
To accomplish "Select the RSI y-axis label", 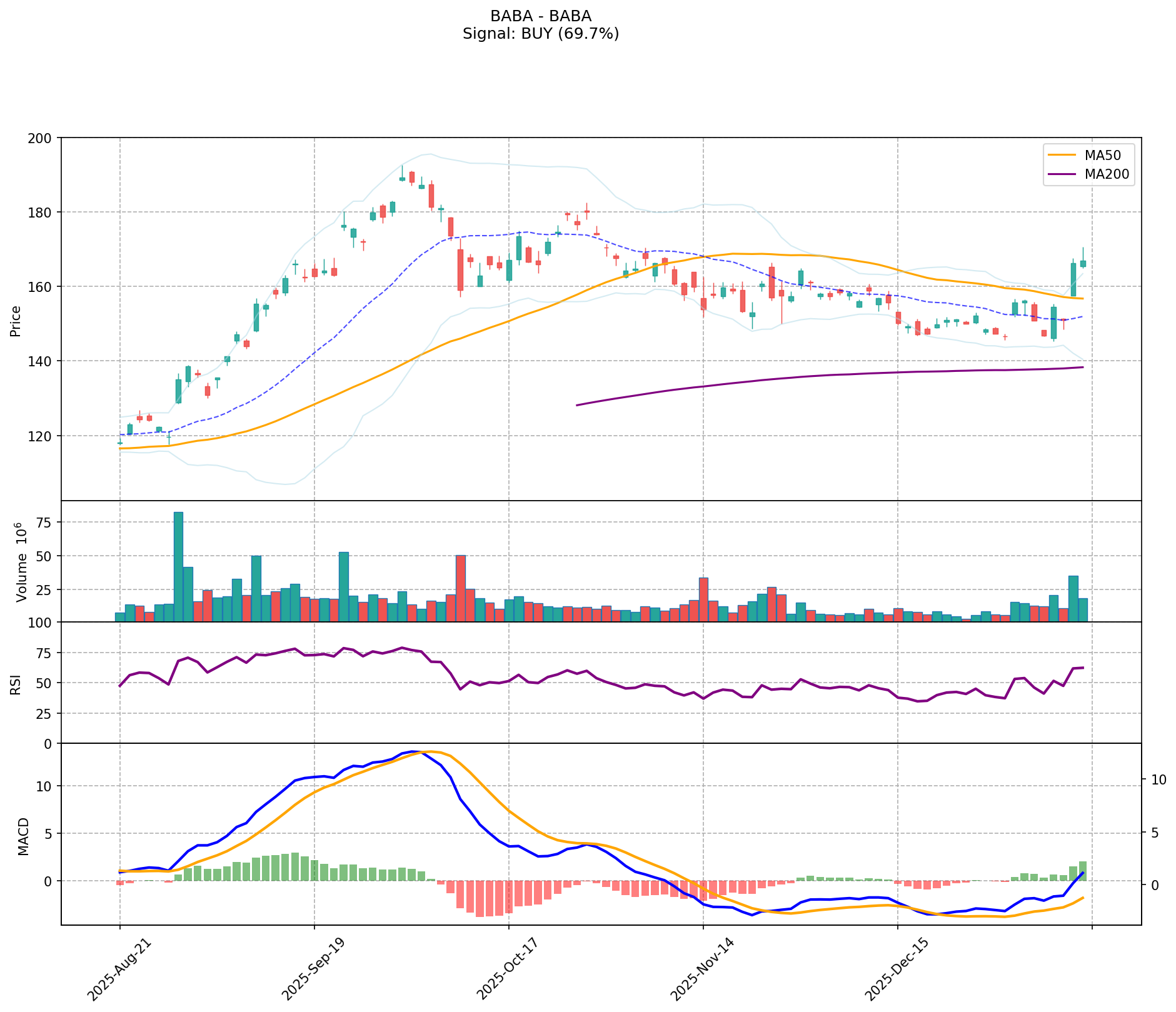I will pyautogui.click(x=16, y=683).
